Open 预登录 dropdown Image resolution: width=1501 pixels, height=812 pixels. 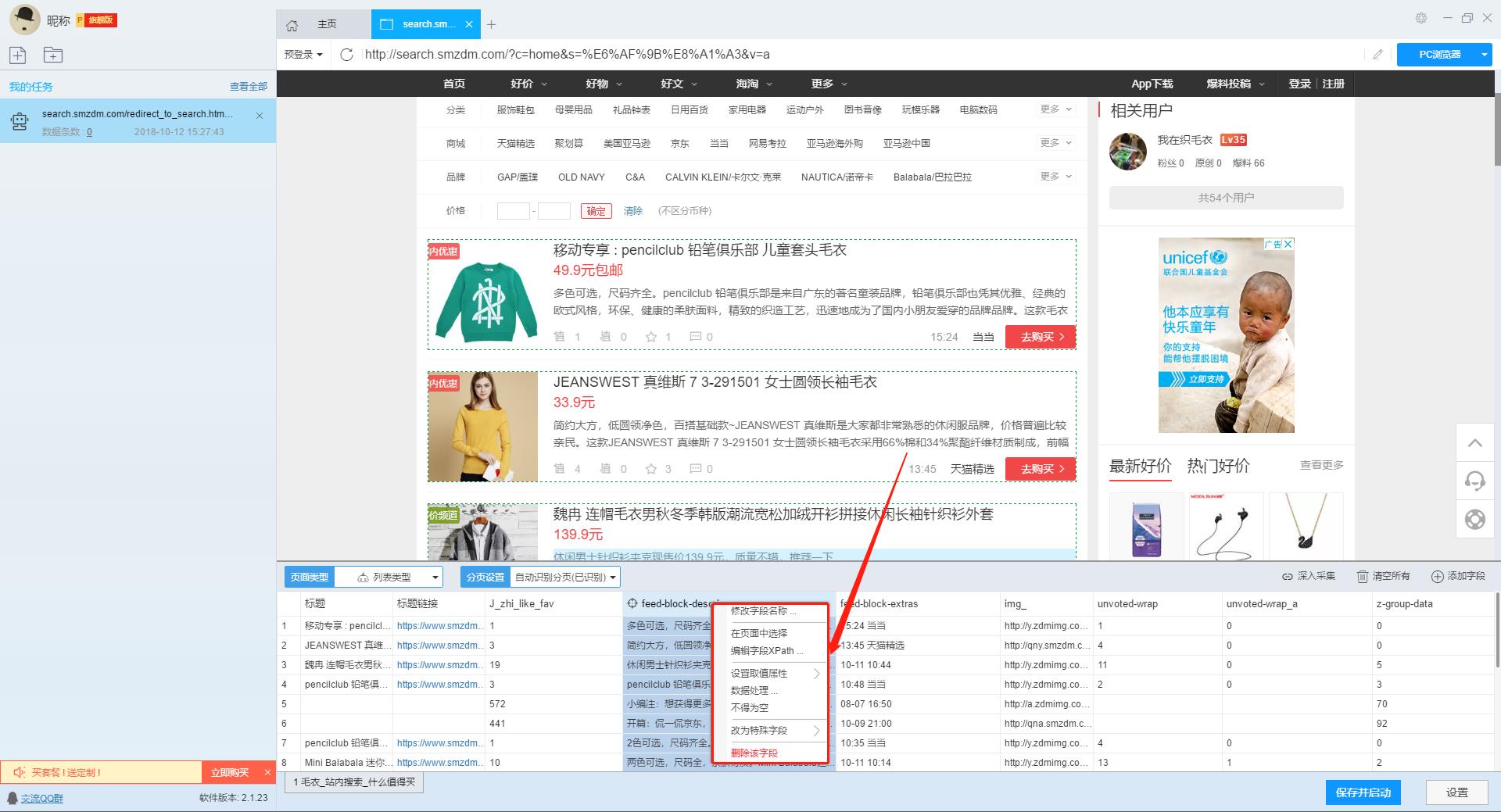click(x=303, y=54)
